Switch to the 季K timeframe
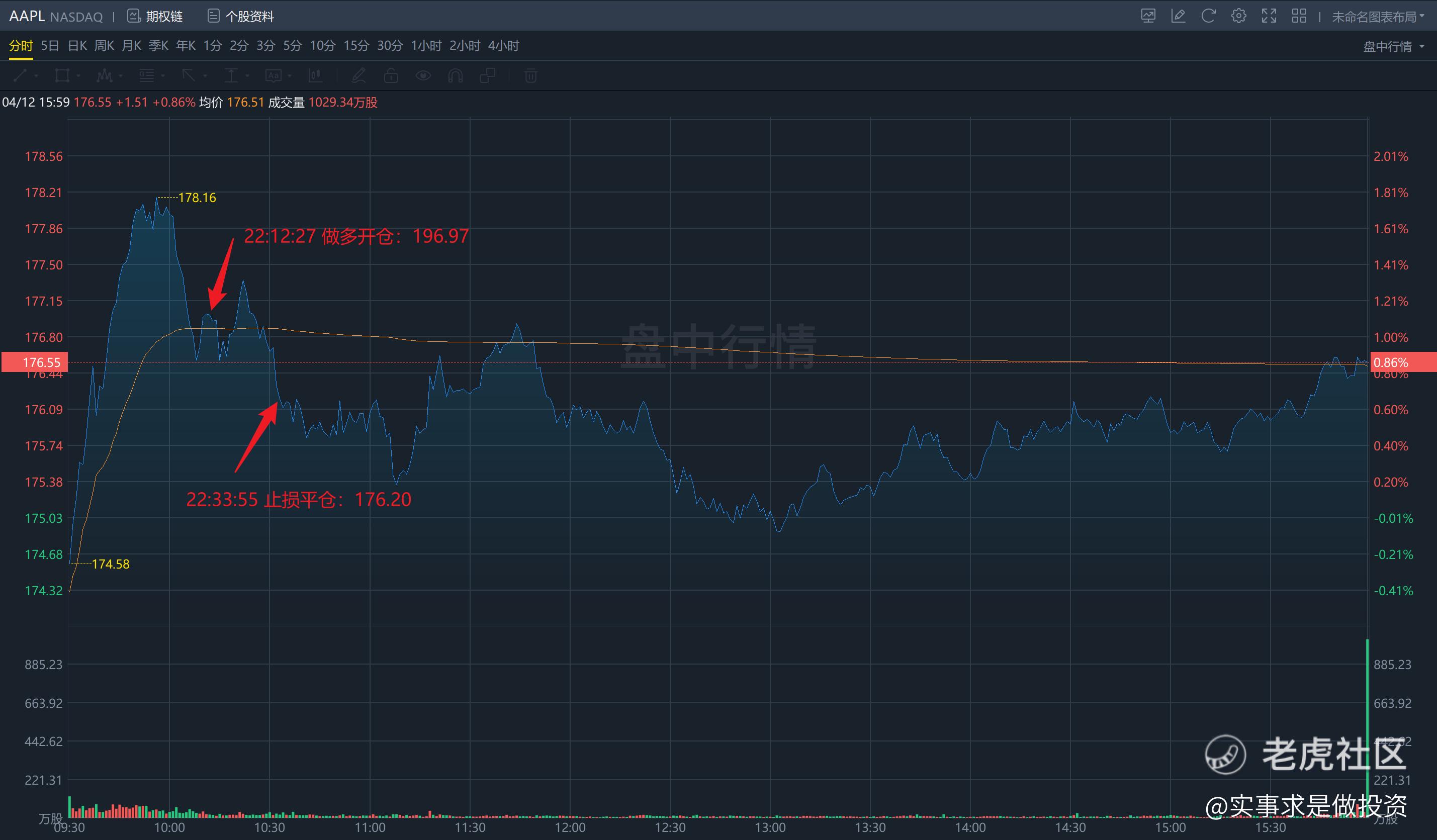The image size is (1437, 840). 158,46
